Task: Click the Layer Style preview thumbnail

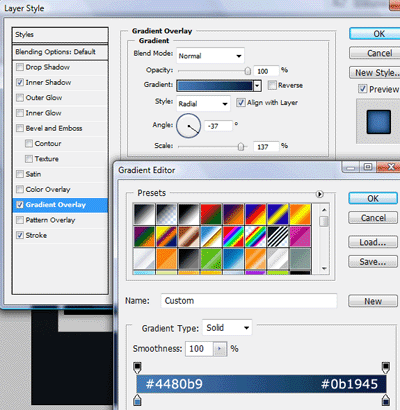Action: tap(379, 122)
